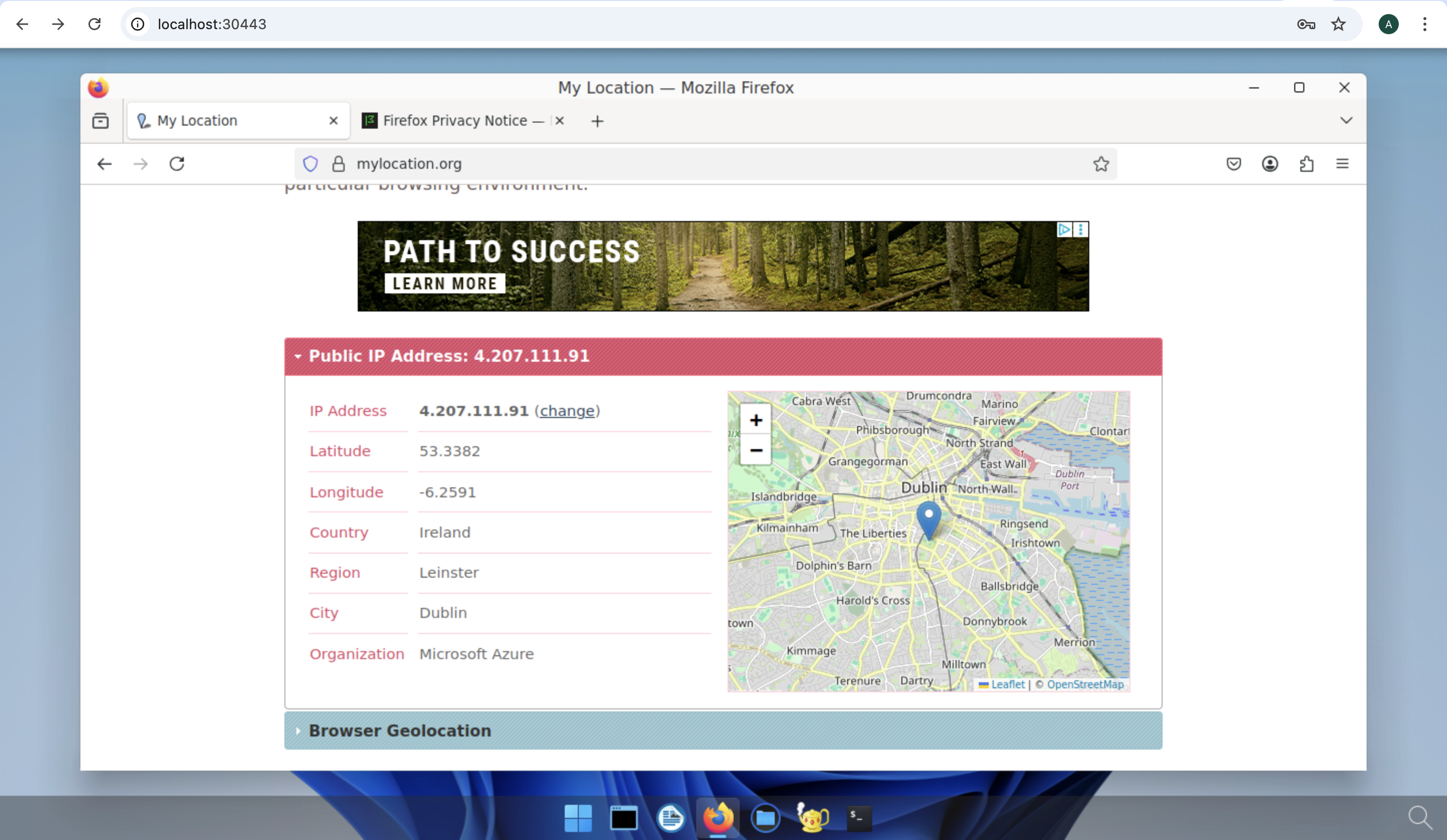The image size is (1447, 840).
Task: Open Save to Pocket icon
Action: click(1234, 164)
